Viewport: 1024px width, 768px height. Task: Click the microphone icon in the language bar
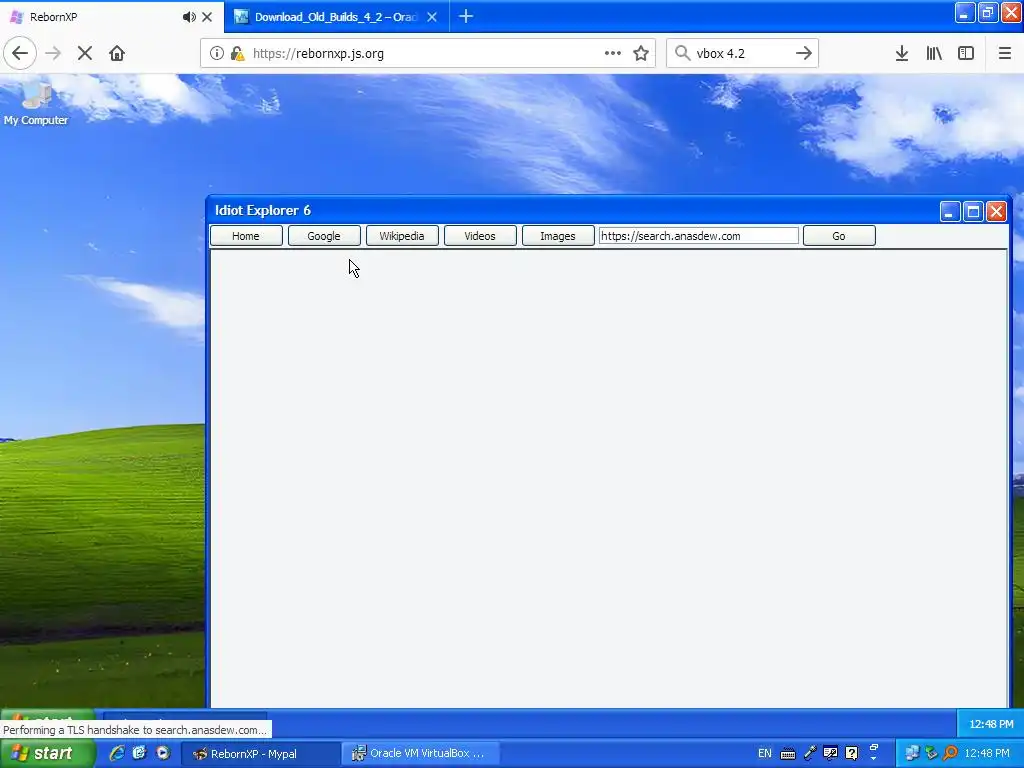810,754
